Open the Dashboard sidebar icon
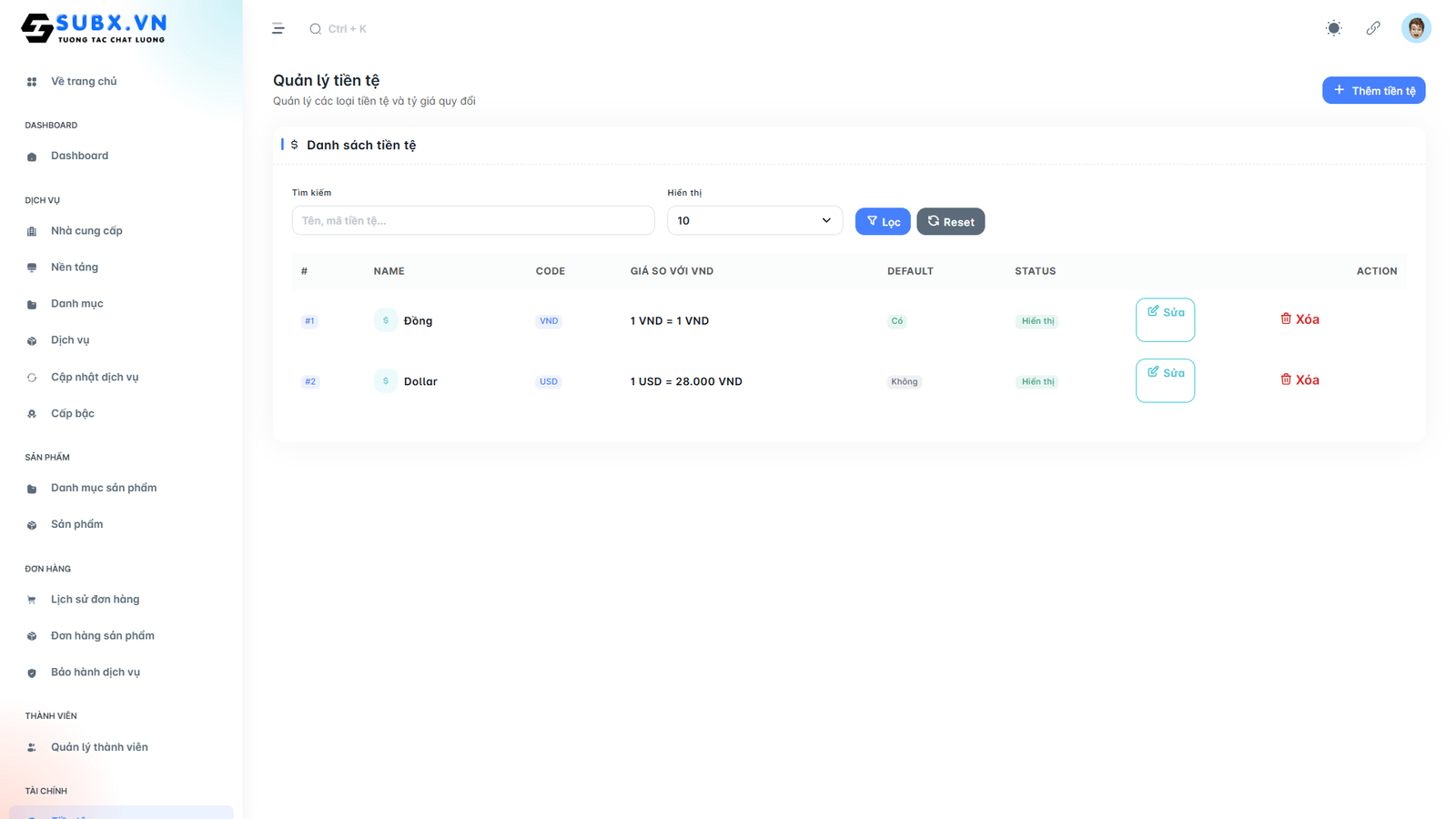This screenshot has height=819, width=1456. point(32,156)
